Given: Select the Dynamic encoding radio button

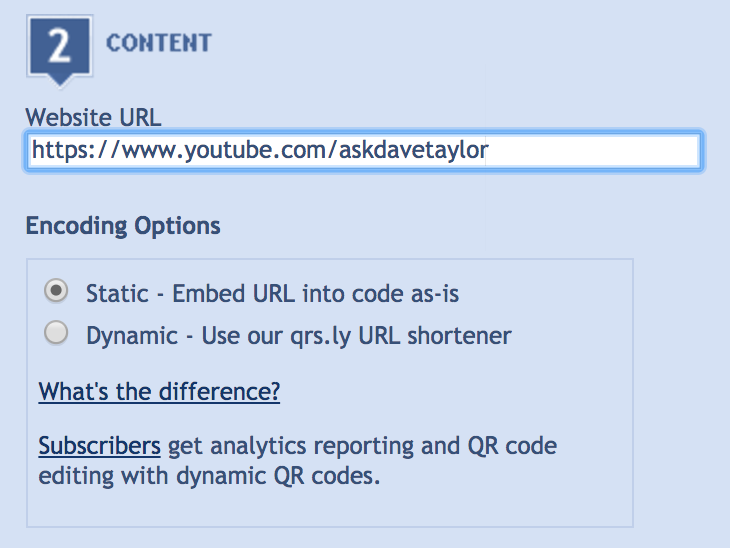Looking at the screenshot, I should click(x=56, y=333).
